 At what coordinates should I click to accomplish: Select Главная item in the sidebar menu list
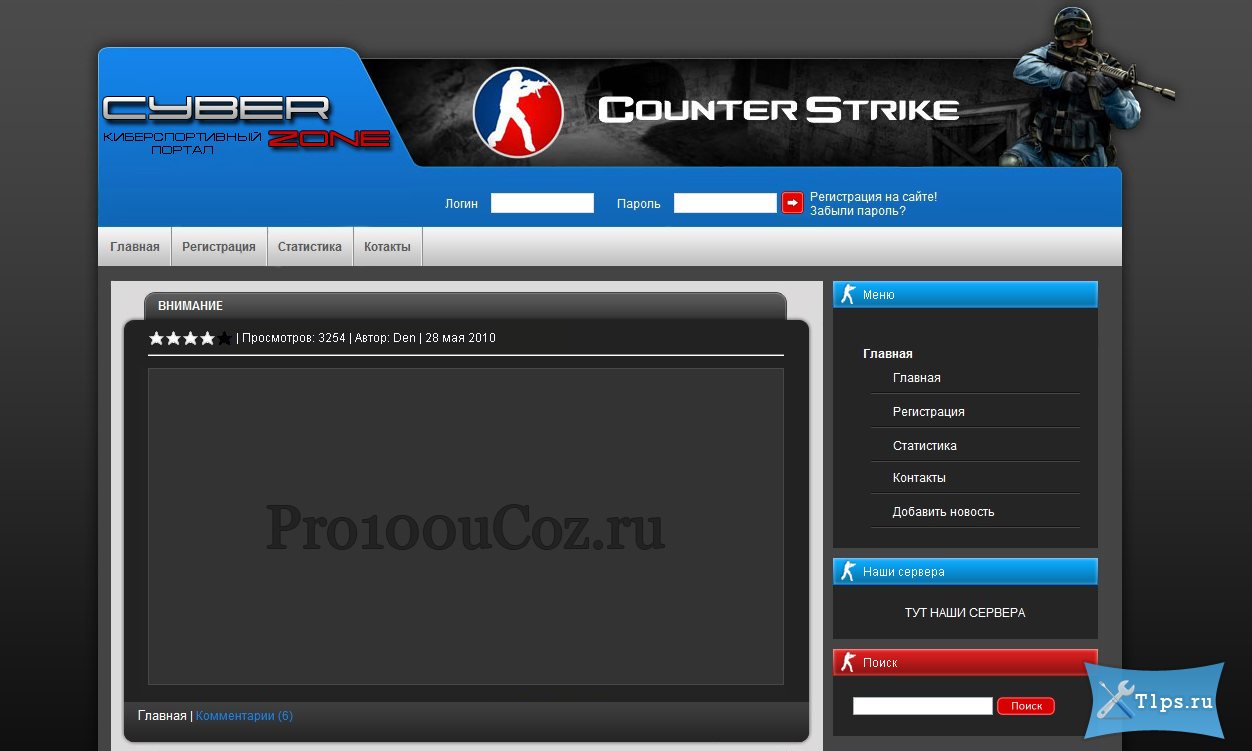tap(917, 378)
